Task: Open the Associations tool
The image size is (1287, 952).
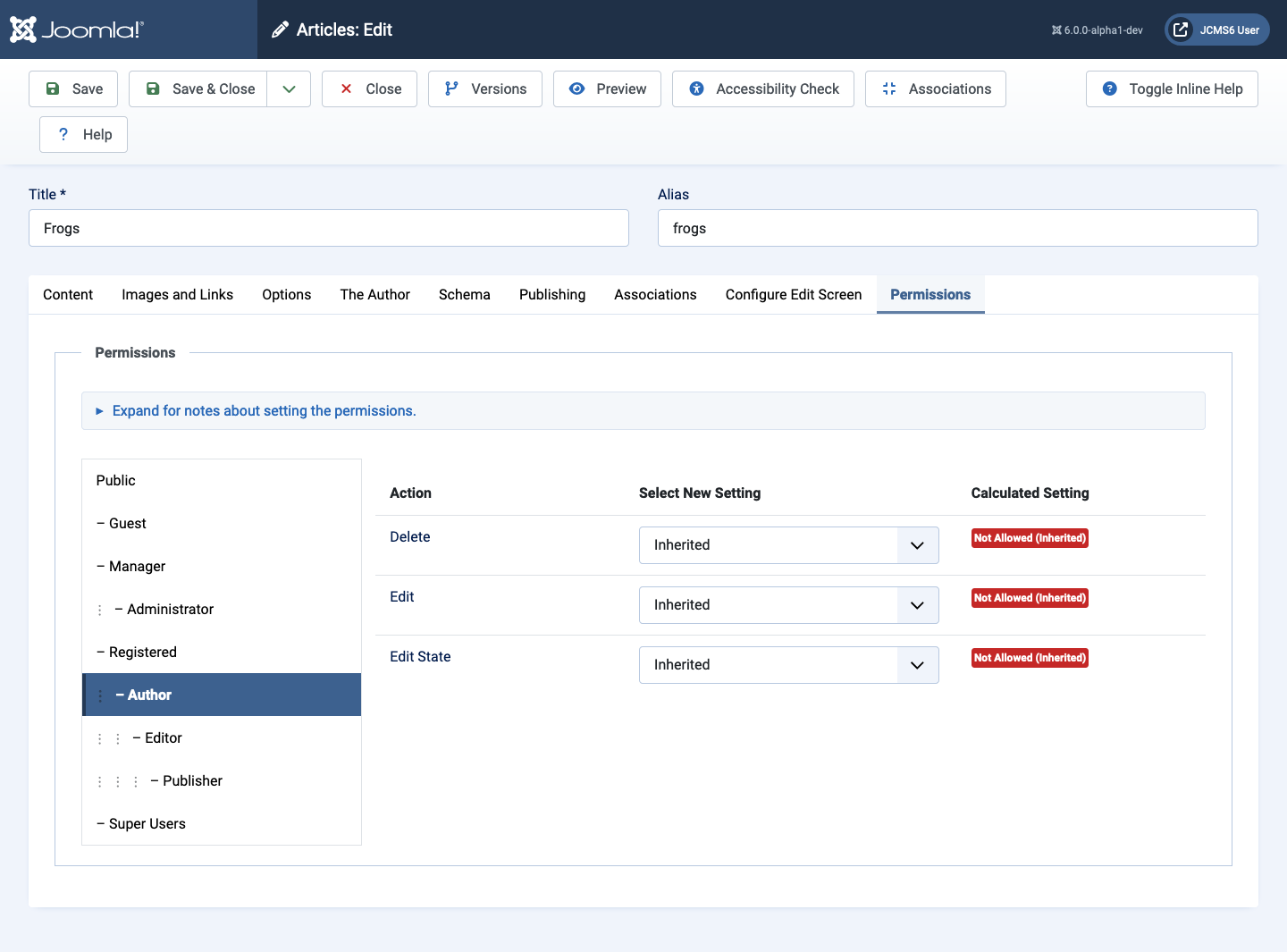Action: [x=935, y=88]
